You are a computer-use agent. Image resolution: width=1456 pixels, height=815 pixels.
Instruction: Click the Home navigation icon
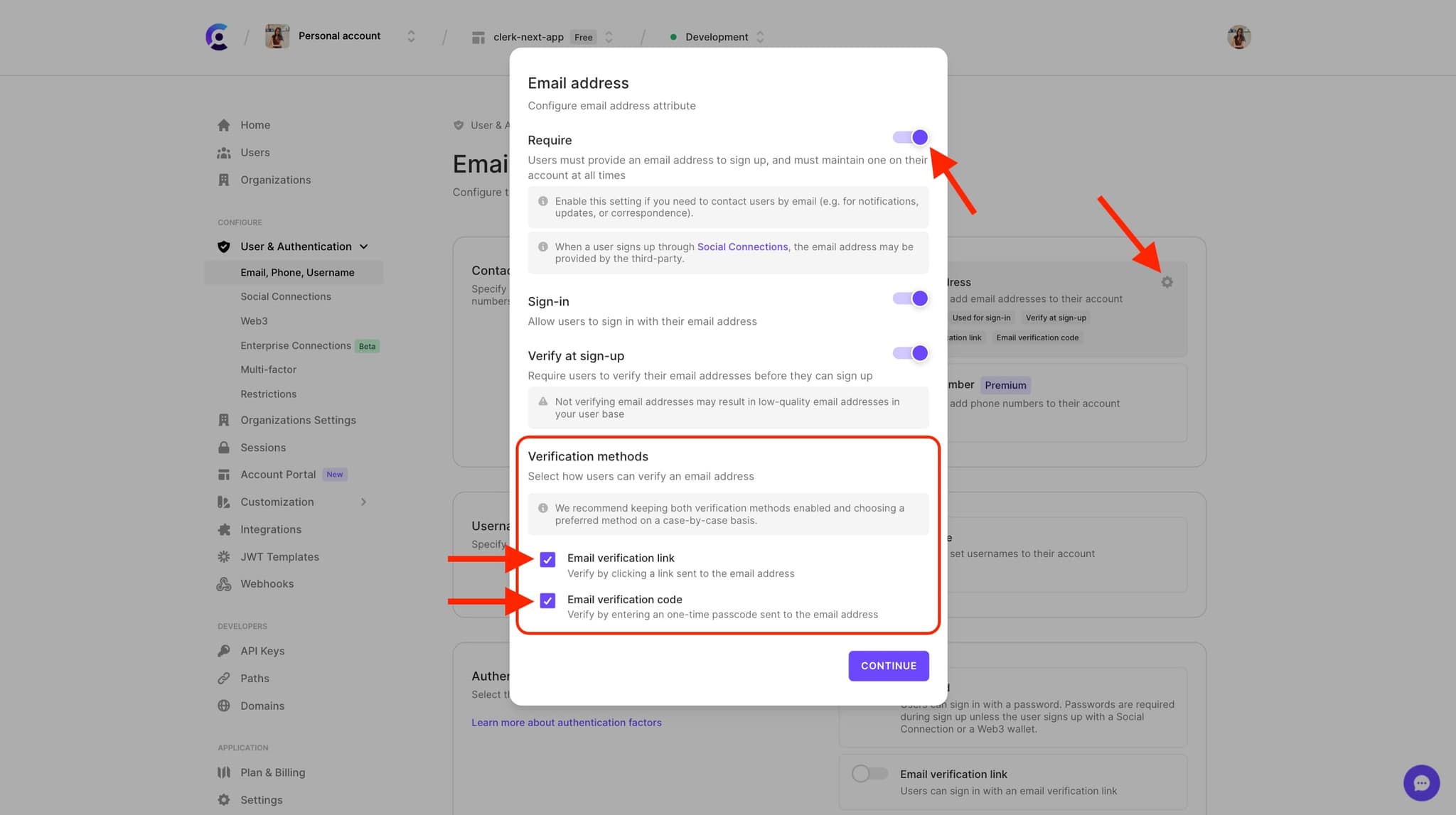coord(224,124)
